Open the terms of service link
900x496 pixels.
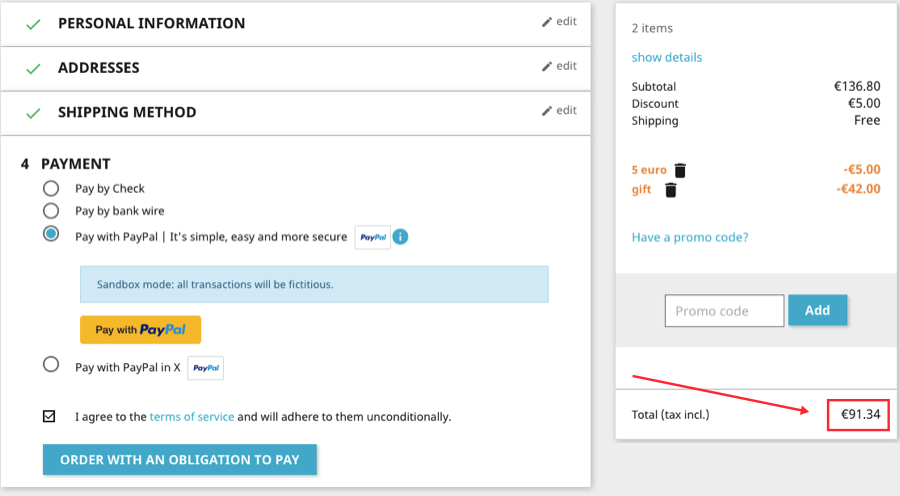tap(192, 416)
